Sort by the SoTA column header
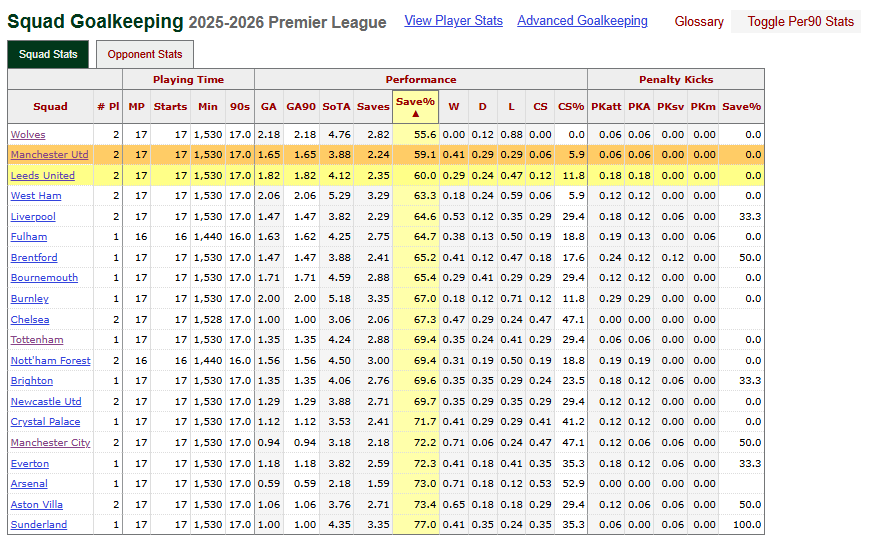The image size is (879, 545). pyautogui.click(x=336, y=106)
